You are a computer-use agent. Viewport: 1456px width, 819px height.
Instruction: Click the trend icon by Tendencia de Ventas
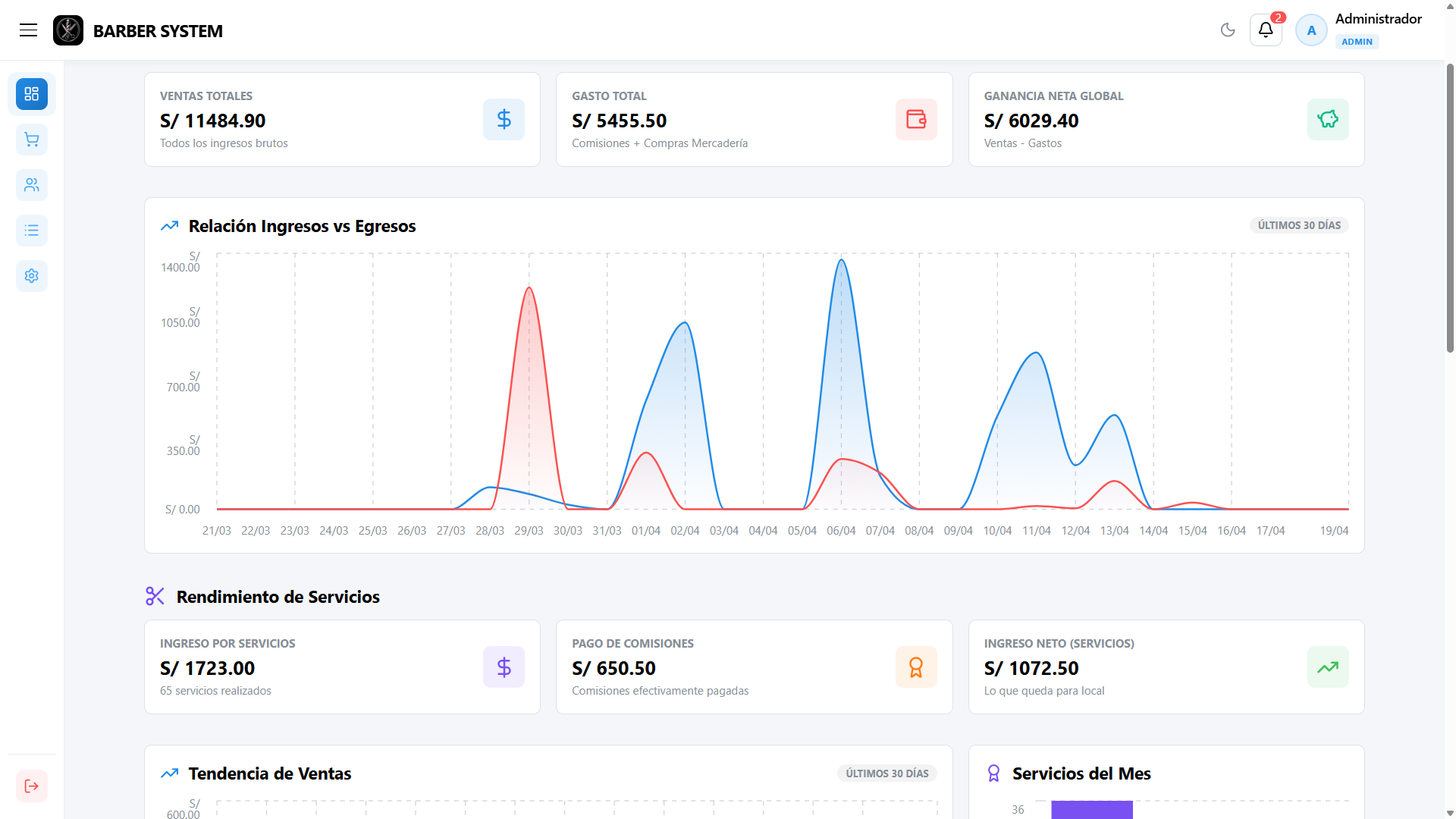(x=169, y=773)
